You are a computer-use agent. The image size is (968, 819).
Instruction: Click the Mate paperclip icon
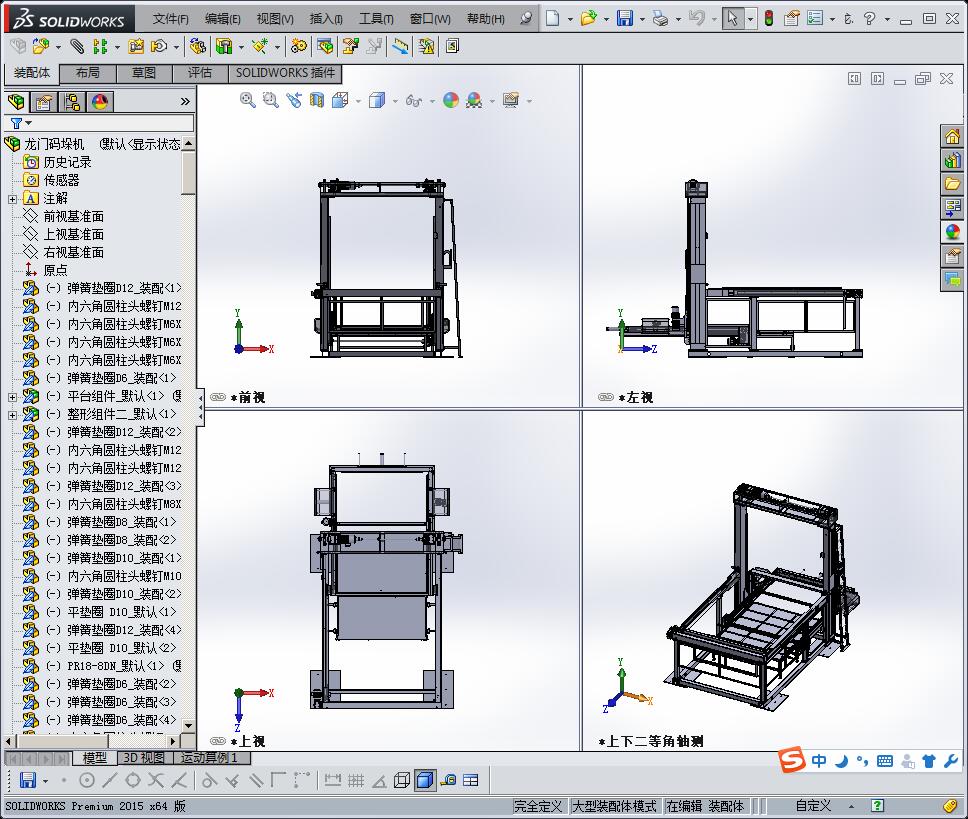pos(77,46)
